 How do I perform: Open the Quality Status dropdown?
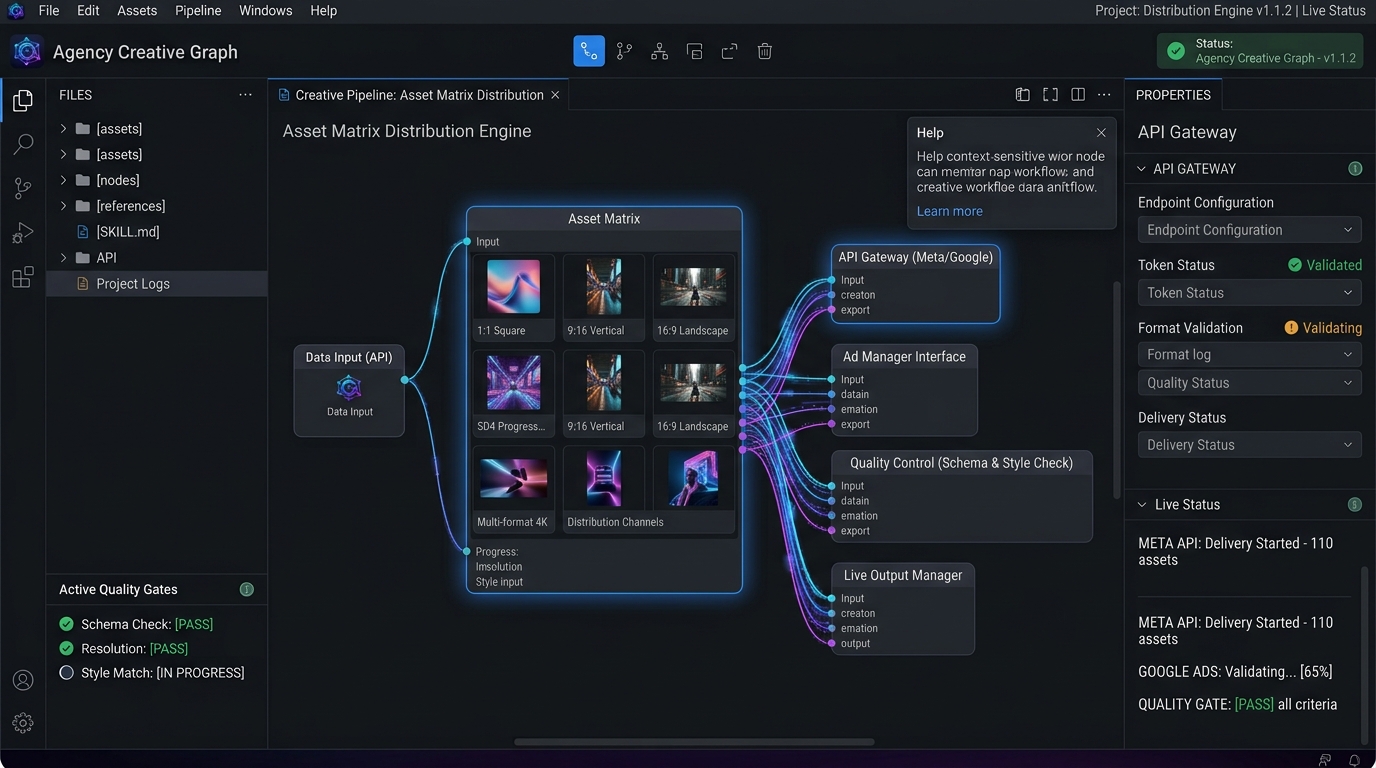pos(1249,383)
